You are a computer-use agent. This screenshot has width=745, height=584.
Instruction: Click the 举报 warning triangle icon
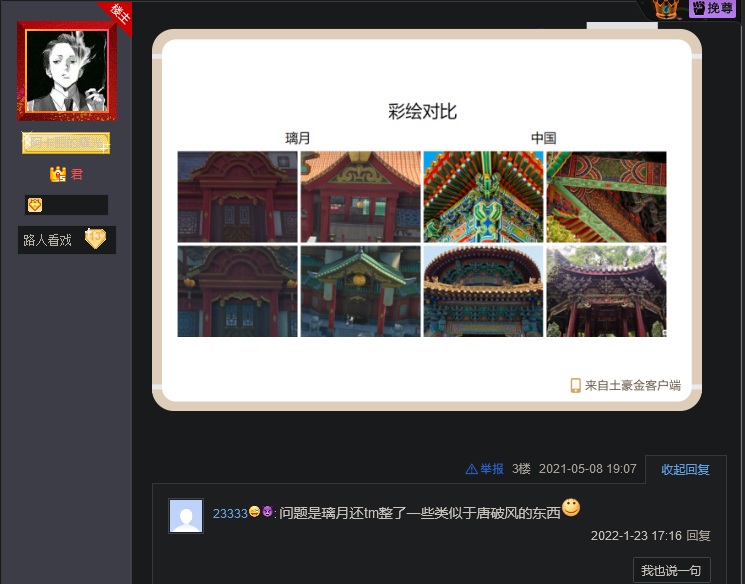(x=471, y=469)
